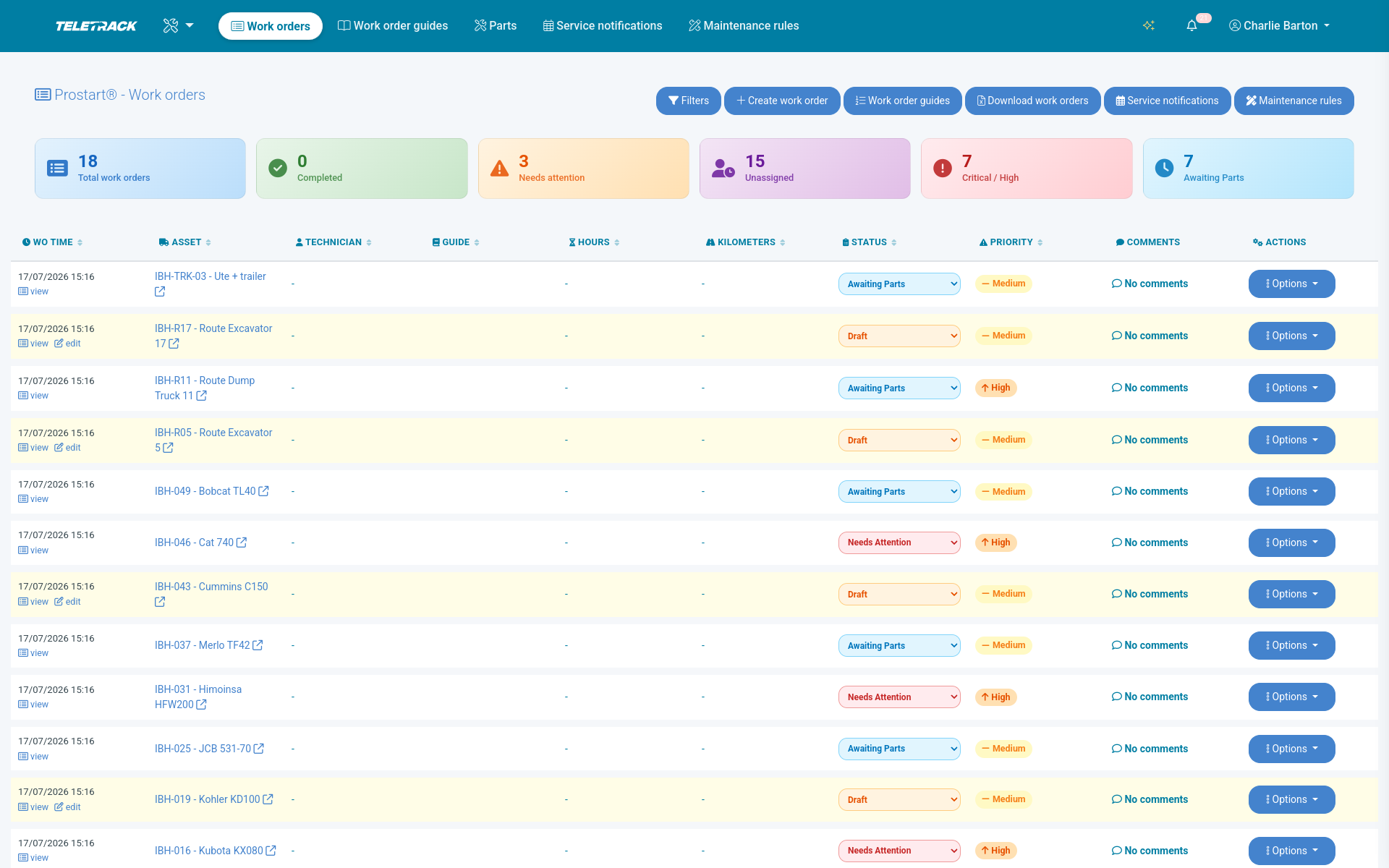
Task: Open external link icon for Kohler KD100
Action: pos(268,799)
